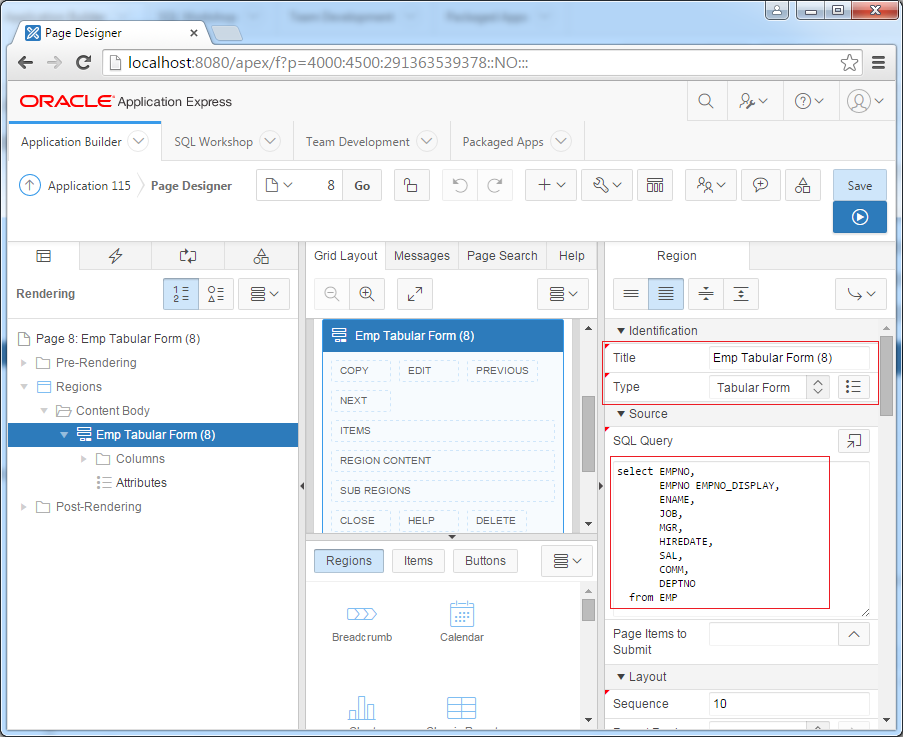Open the team development people menu
Viewport: 903px width, 737px height.
pos(711,185)
